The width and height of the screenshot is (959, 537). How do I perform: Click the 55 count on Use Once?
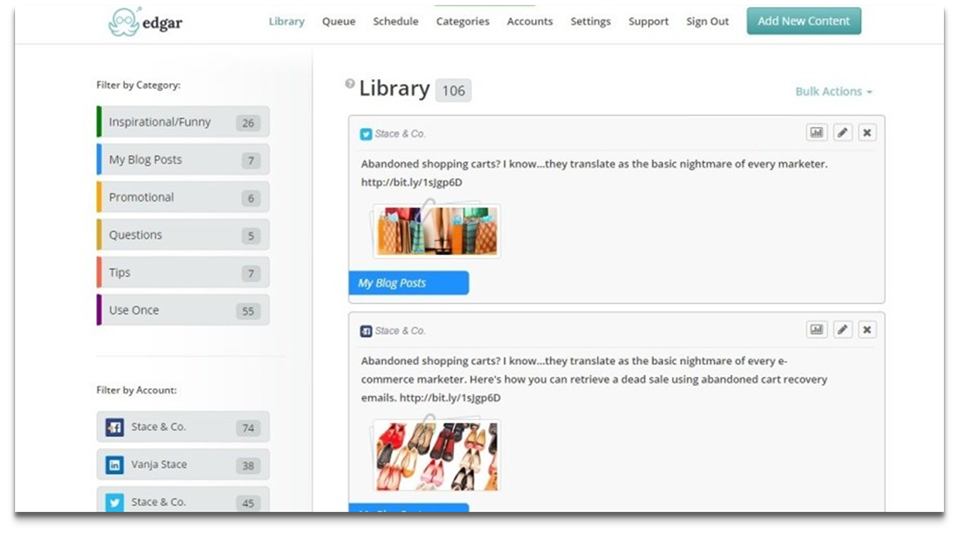(248, 311)
